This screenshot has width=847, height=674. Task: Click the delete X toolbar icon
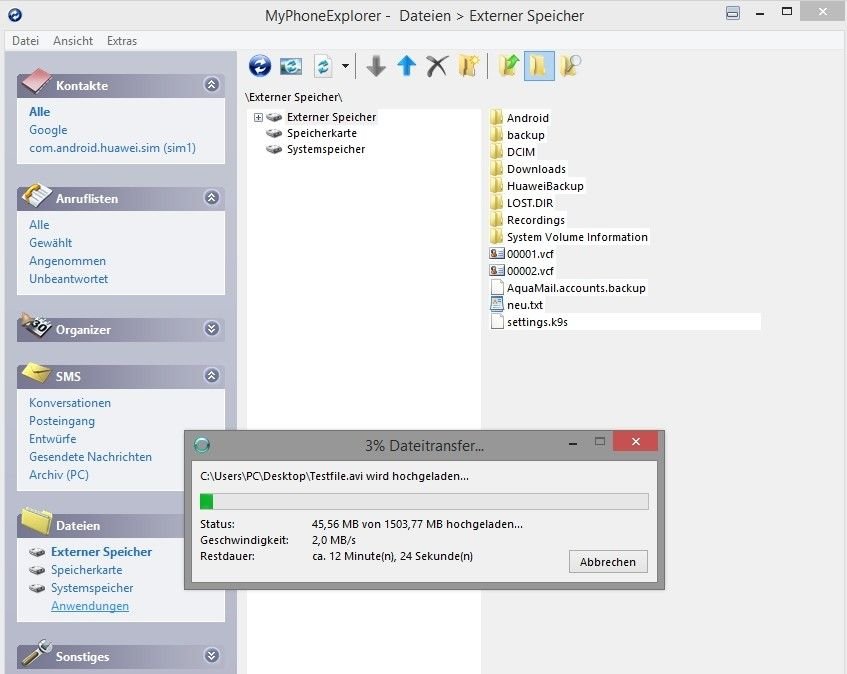pos(436,66)
